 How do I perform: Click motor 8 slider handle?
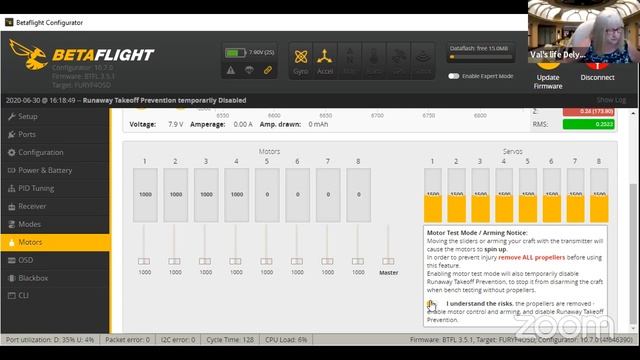point(358,261)
